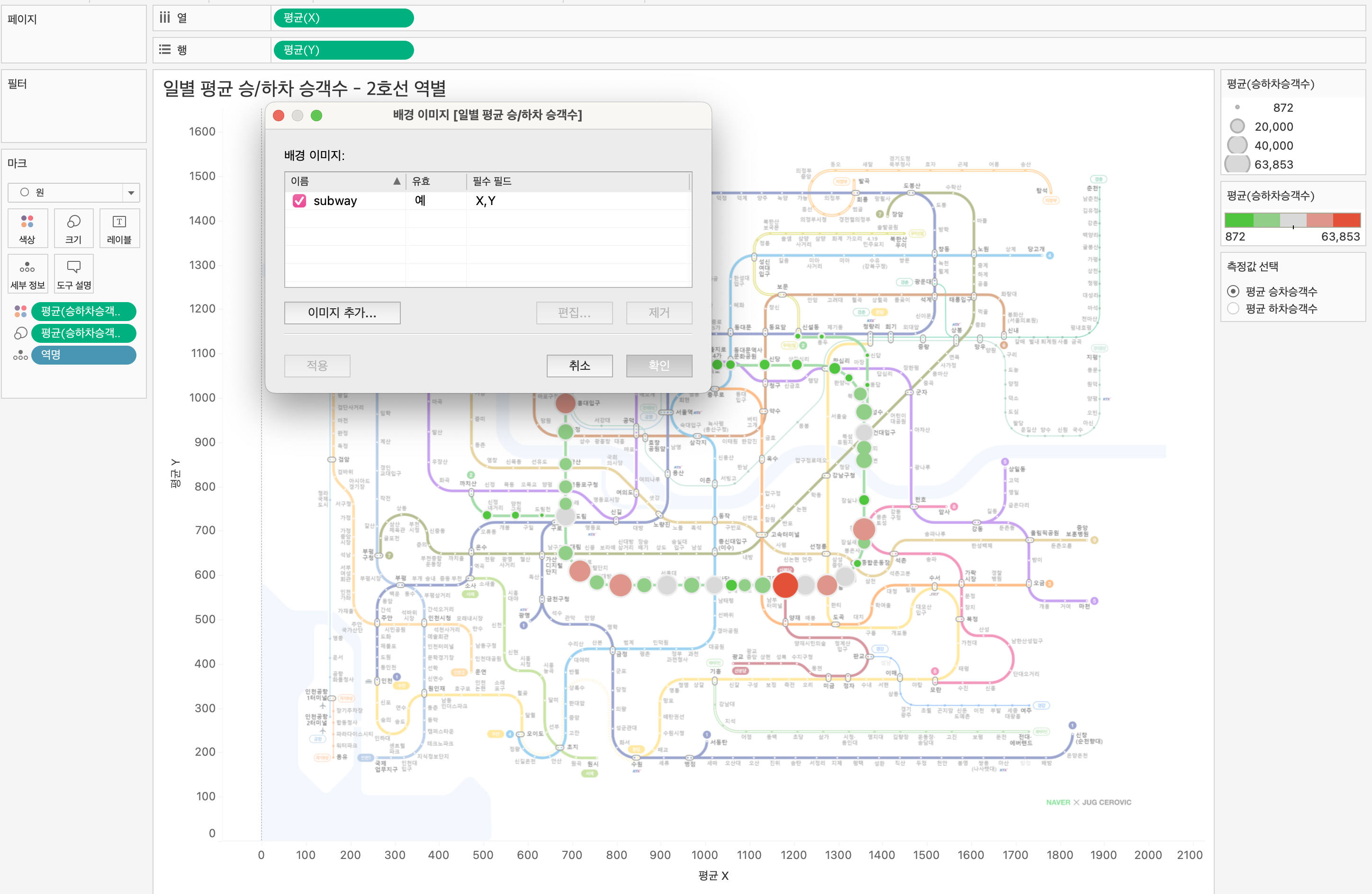The image size is (1372, 894).
Task: Click the 이름 column header
Action: tap(345, 181)
